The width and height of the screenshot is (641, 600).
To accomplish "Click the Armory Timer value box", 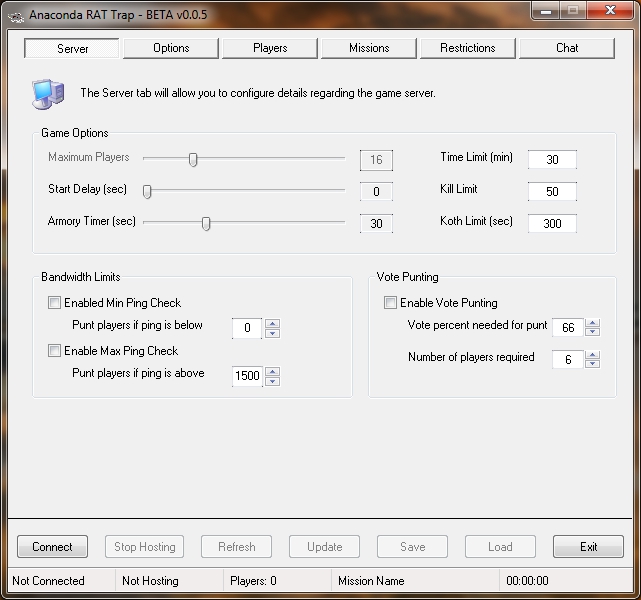I will (x=376, y=223).
